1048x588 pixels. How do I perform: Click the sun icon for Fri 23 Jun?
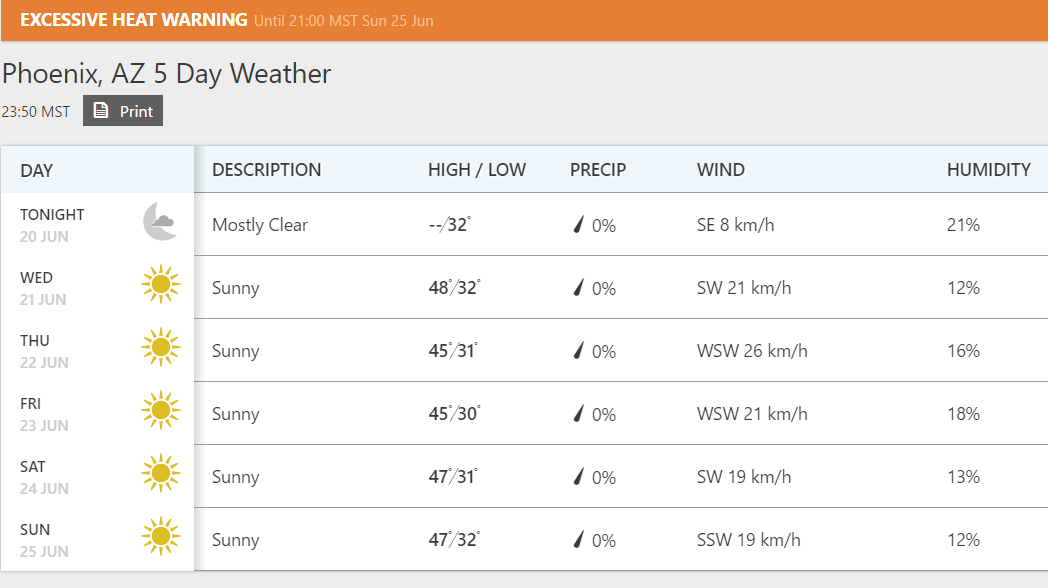tap(160, 410)
